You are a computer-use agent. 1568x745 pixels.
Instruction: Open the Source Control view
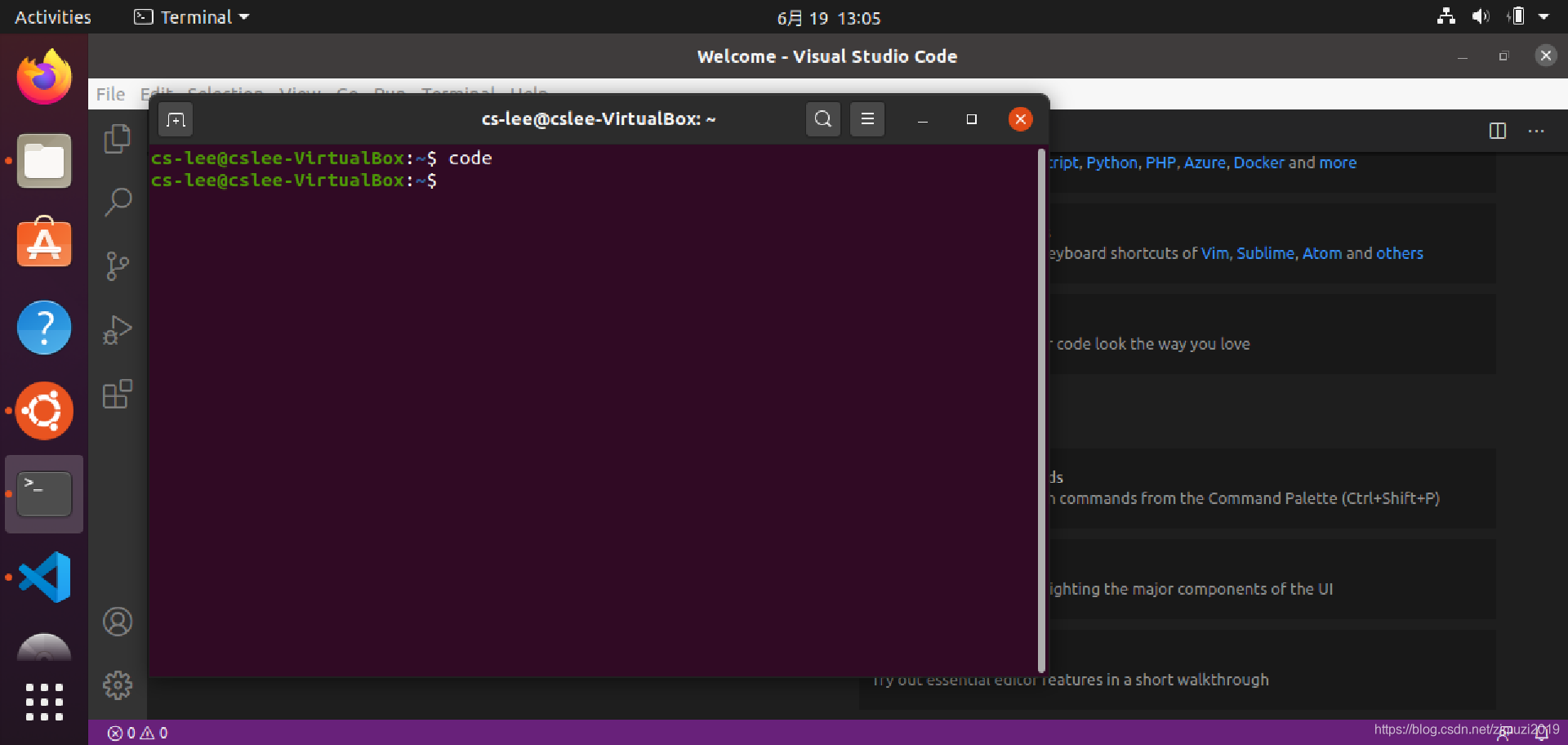pyautogui.click(x=118, y=265)
